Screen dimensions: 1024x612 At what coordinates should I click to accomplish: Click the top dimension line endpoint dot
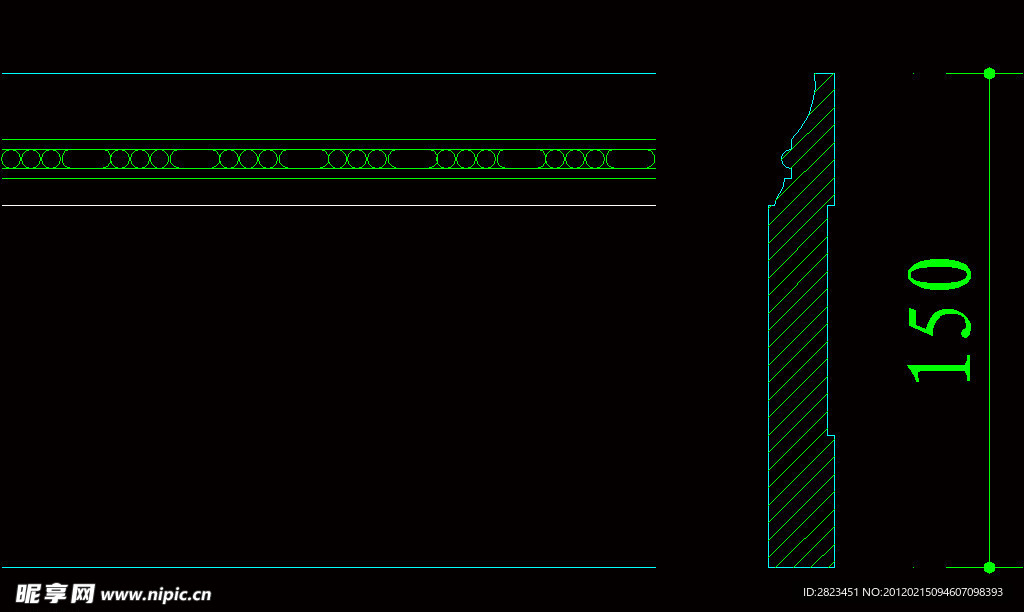pos(989,73)
